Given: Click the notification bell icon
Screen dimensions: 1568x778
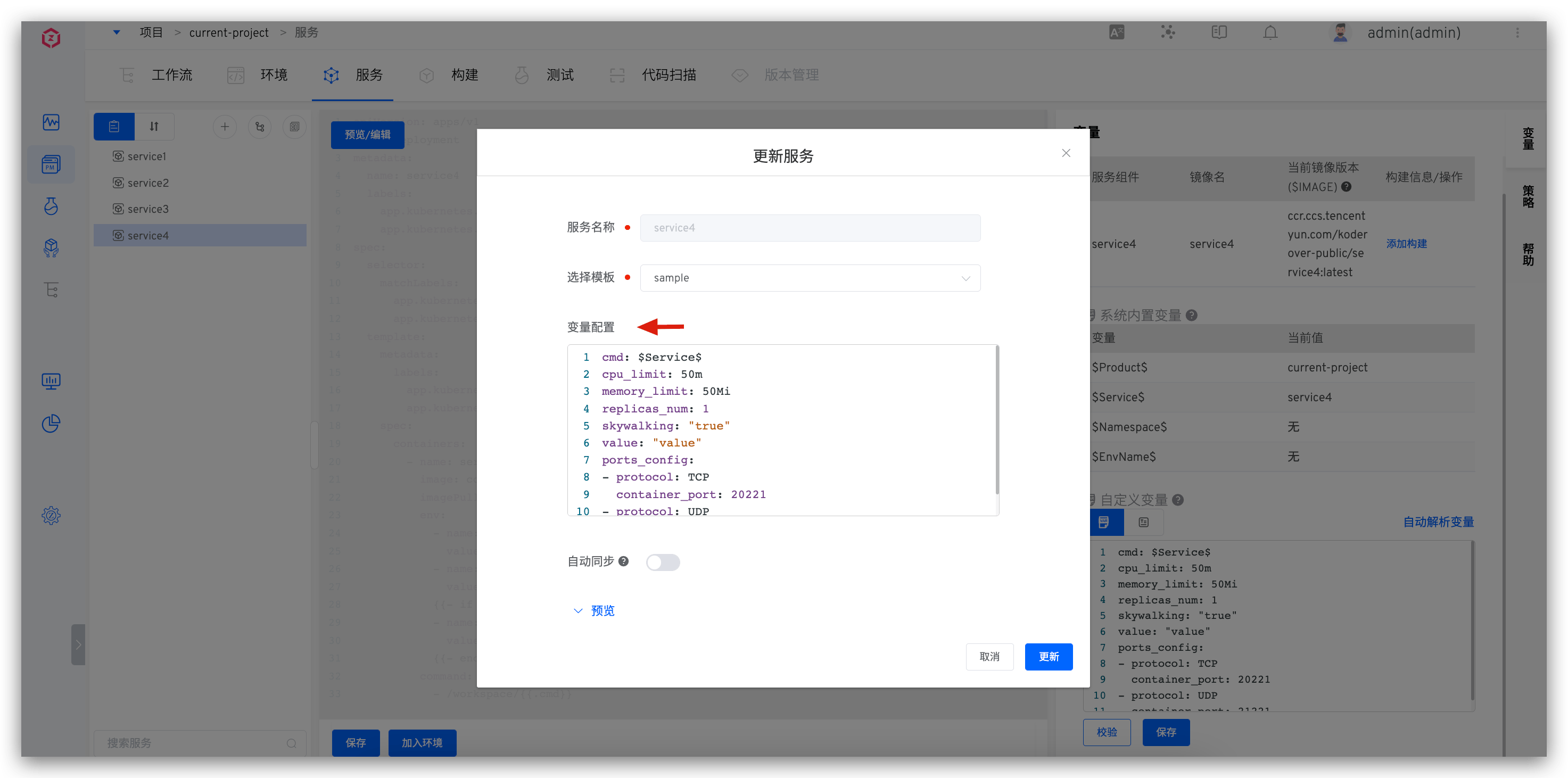Looking at the screenshot, I should click(x=1270, y=32).
